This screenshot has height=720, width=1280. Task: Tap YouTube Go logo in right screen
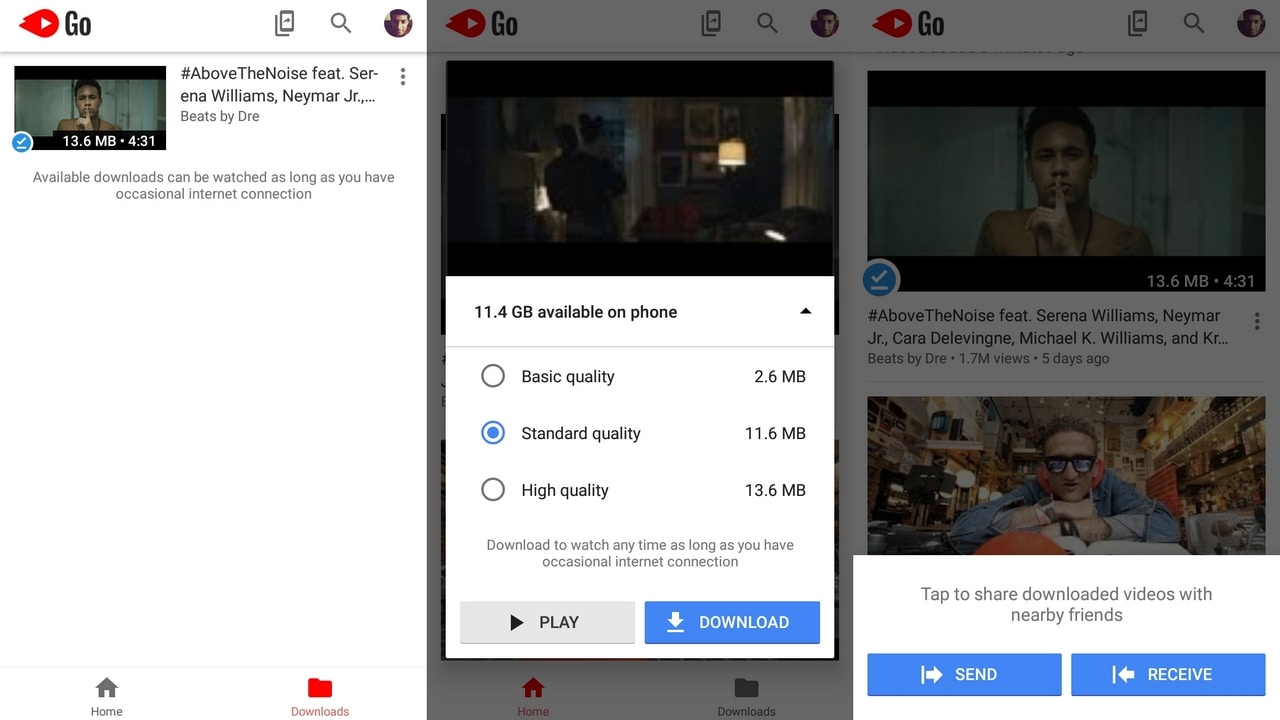(909, 23)
